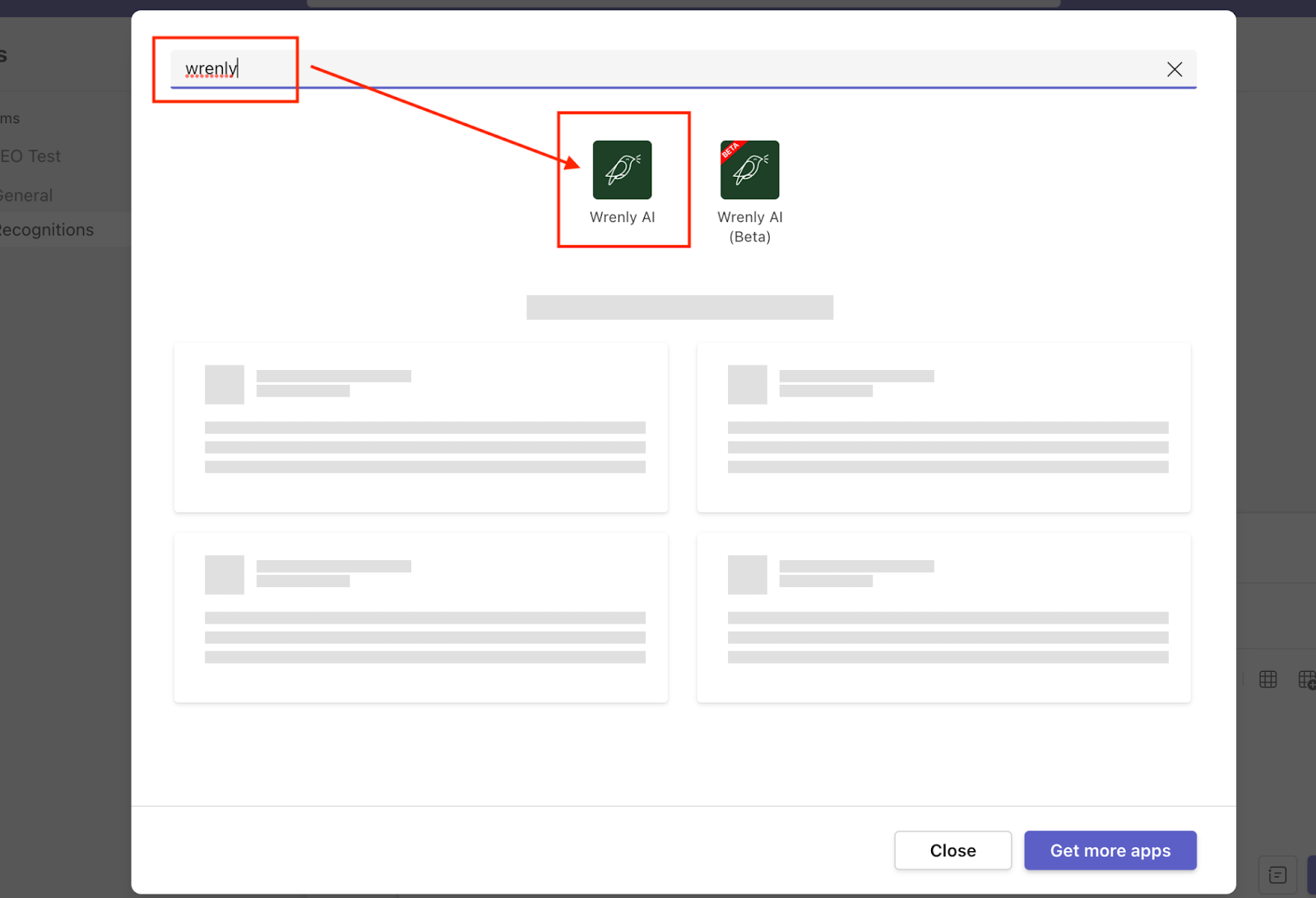Click the note icon at bottom right

[x=1277, y=875]
